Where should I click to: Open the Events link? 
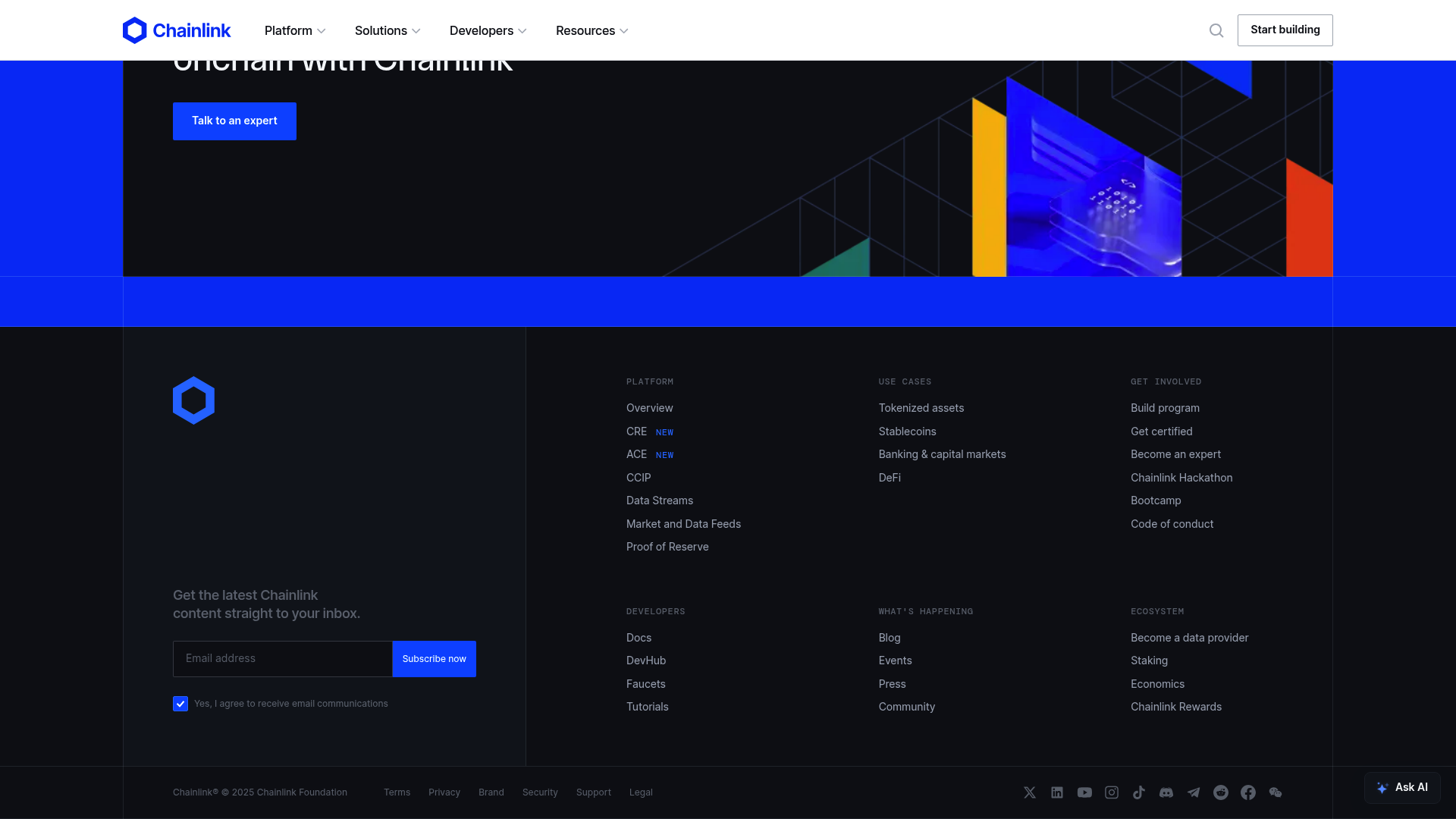[896, 661]
